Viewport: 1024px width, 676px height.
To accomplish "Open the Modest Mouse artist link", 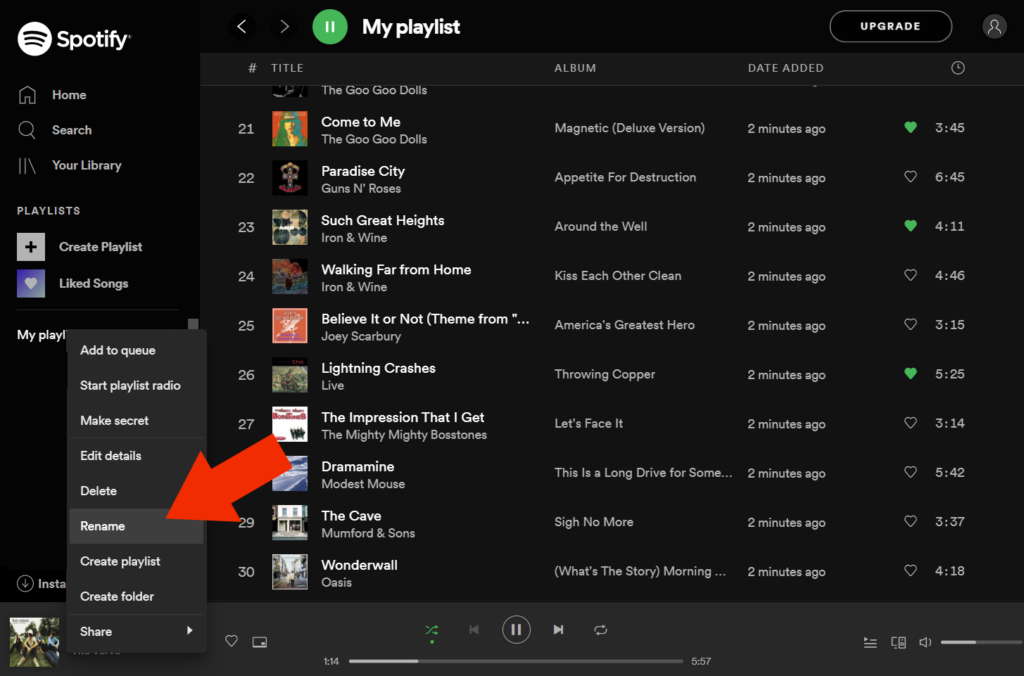I will tap(363, 484).
